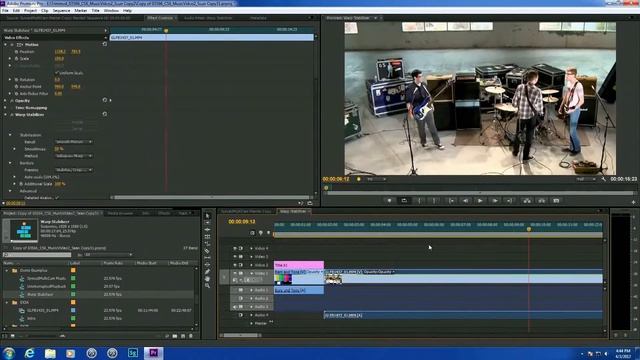Click the Rotation stopwatch icon

[16, 80]
